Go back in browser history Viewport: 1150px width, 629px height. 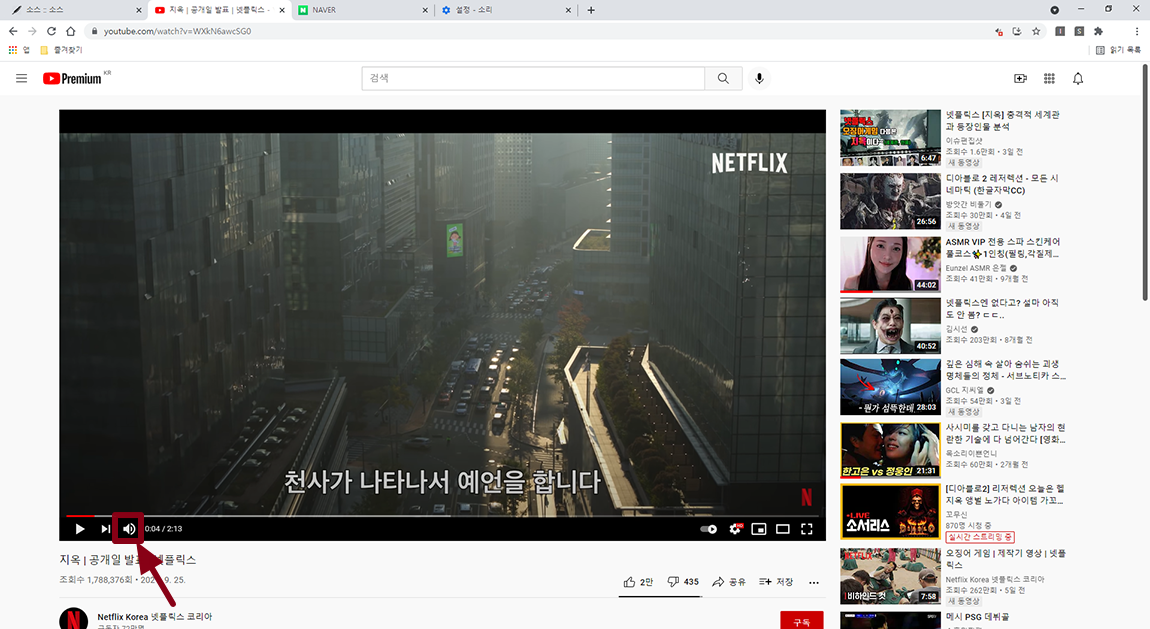tap(13, 31)
